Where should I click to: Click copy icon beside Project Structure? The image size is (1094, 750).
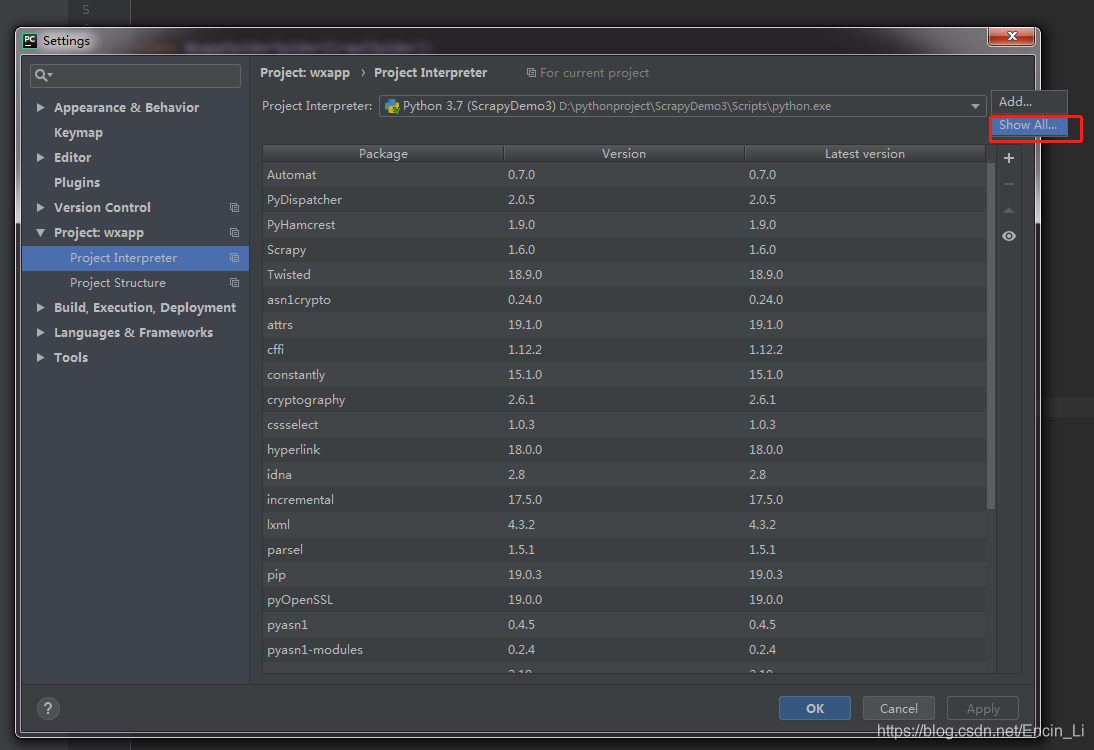pyautogui.click(x=234, y=283)
